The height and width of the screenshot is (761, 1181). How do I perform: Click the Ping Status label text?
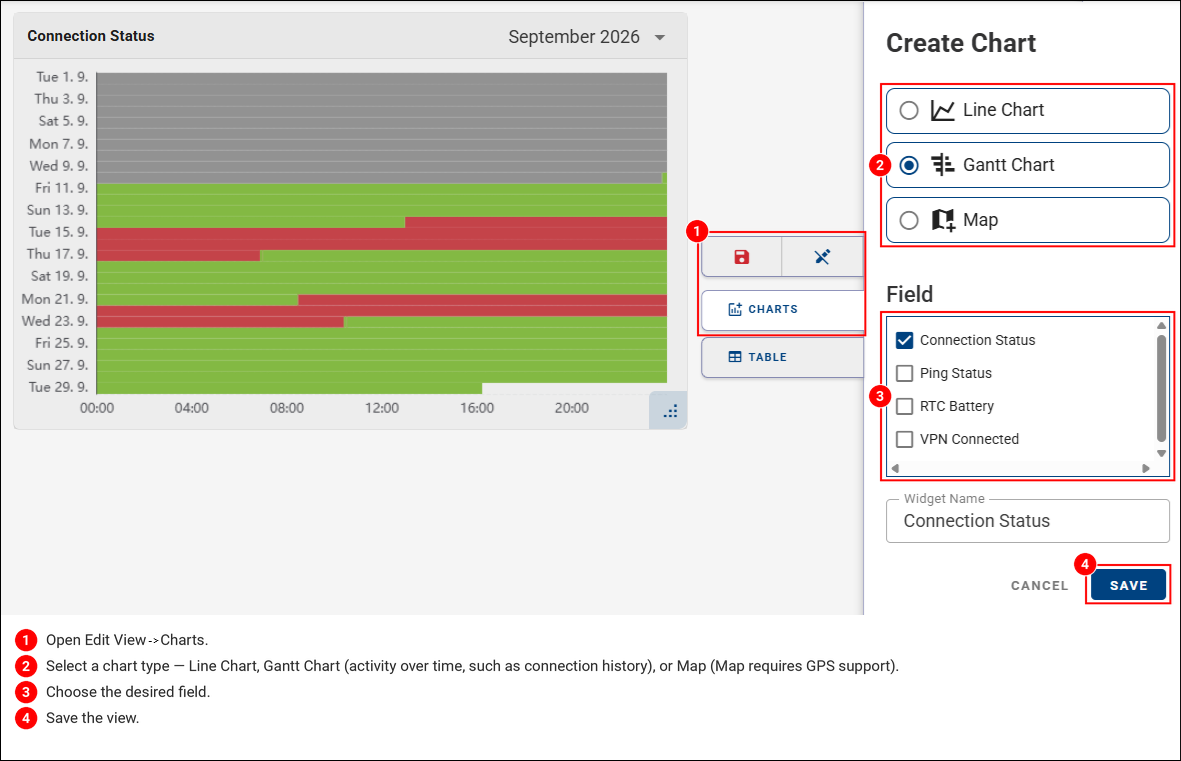click(x=956, y=374)
